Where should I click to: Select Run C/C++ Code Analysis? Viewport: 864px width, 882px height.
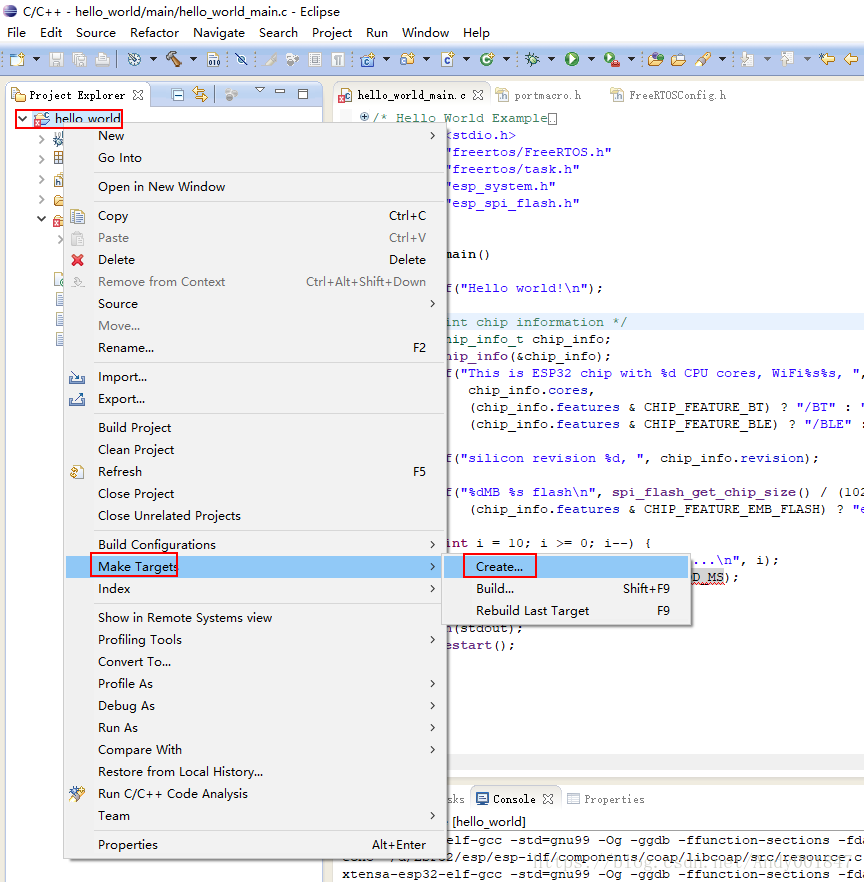tap(254, 794)
